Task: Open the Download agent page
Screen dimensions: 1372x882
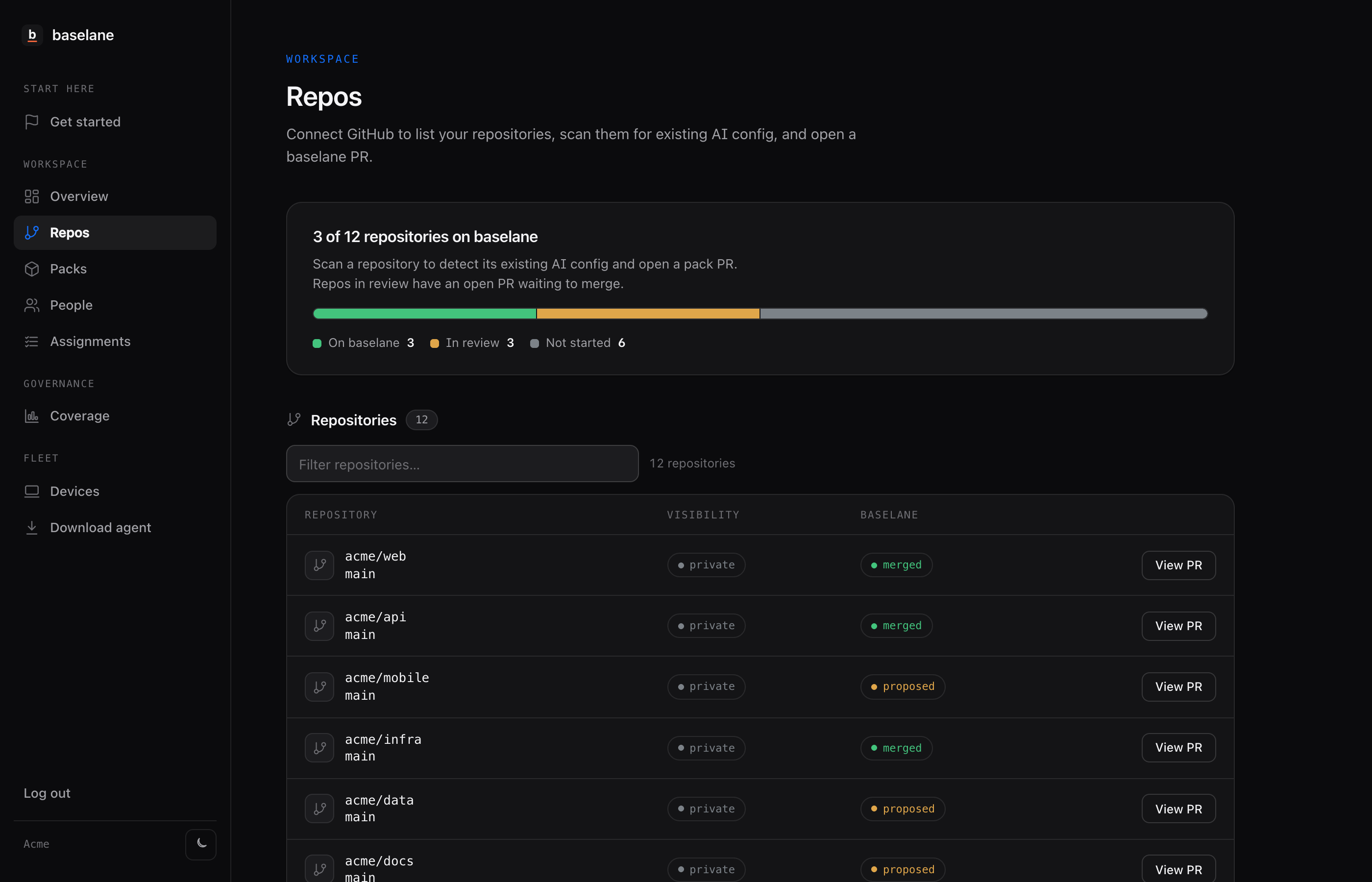Action: (x=115, y=527)
